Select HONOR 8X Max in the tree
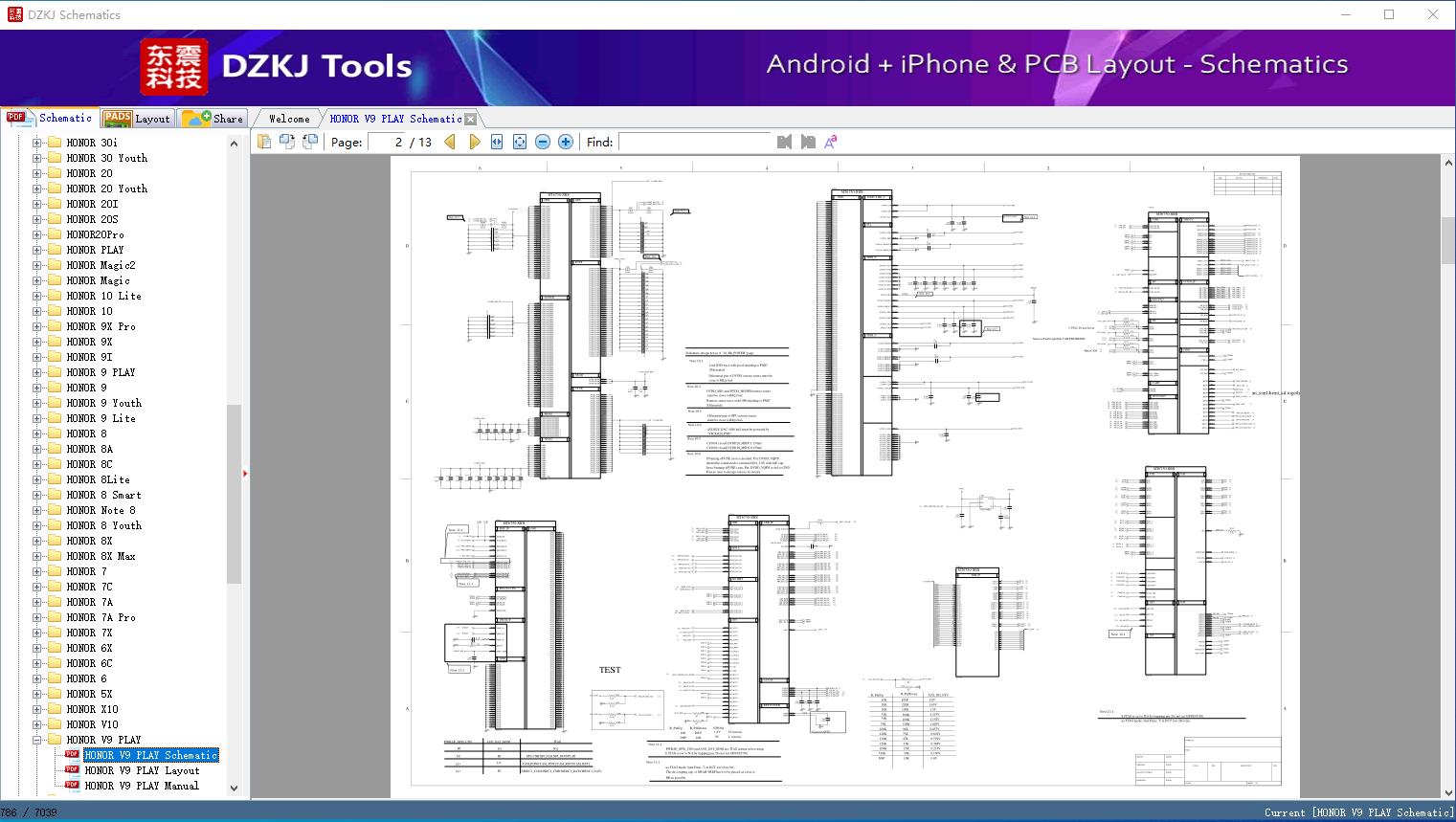The width and height of the screenshot is (1456, 822). (101, 556)
